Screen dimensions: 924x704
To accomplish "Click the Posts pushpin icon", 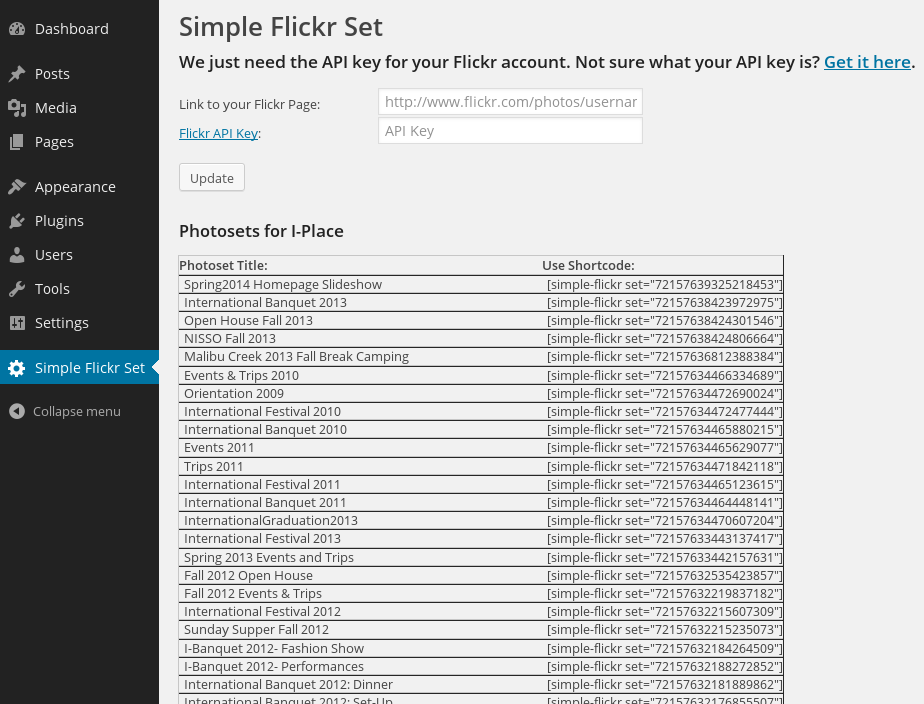I will point(17,74).
